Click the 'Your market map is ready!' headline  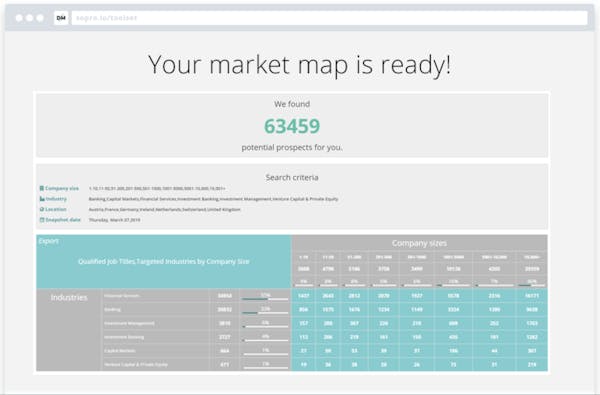coord(300,64)
